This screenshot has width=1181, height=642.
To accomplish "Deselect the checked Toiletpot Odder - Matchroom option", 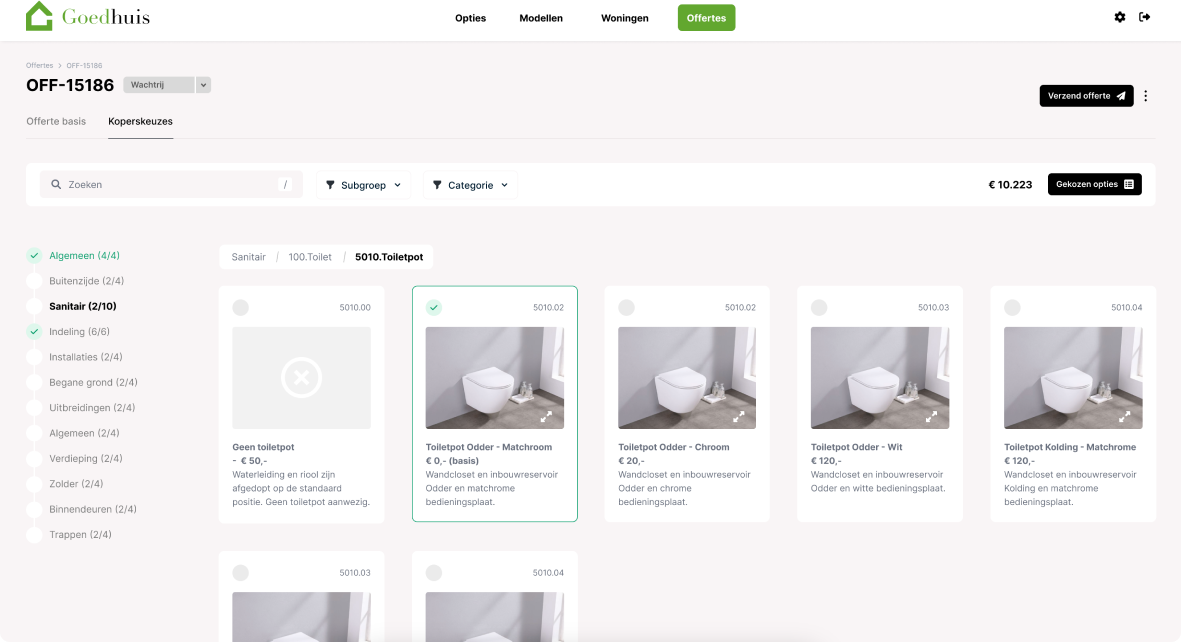I will [434, 307].
